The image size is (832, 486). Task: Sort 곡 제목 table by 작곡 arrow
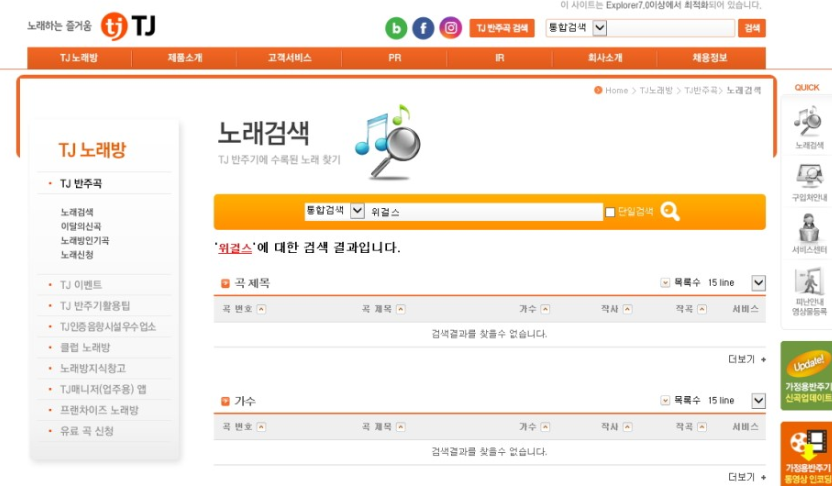coord(702,309)
